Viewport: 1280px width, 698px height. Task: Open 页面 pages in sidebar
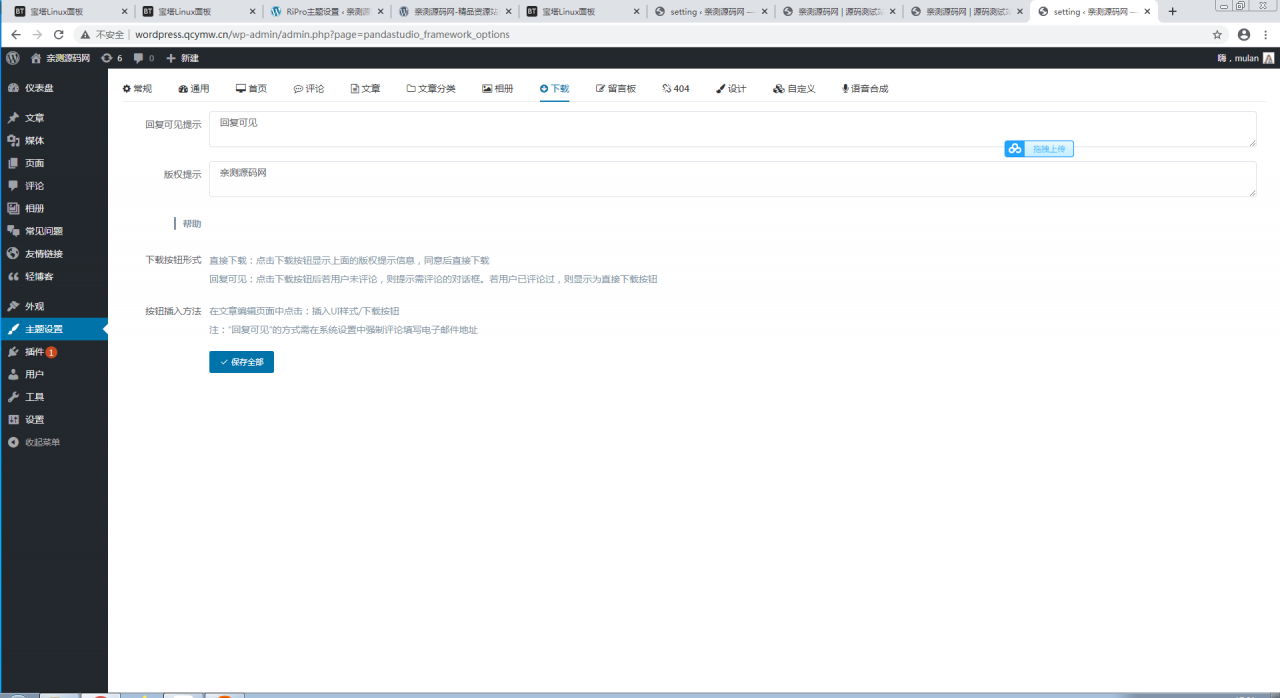point(54,163)
